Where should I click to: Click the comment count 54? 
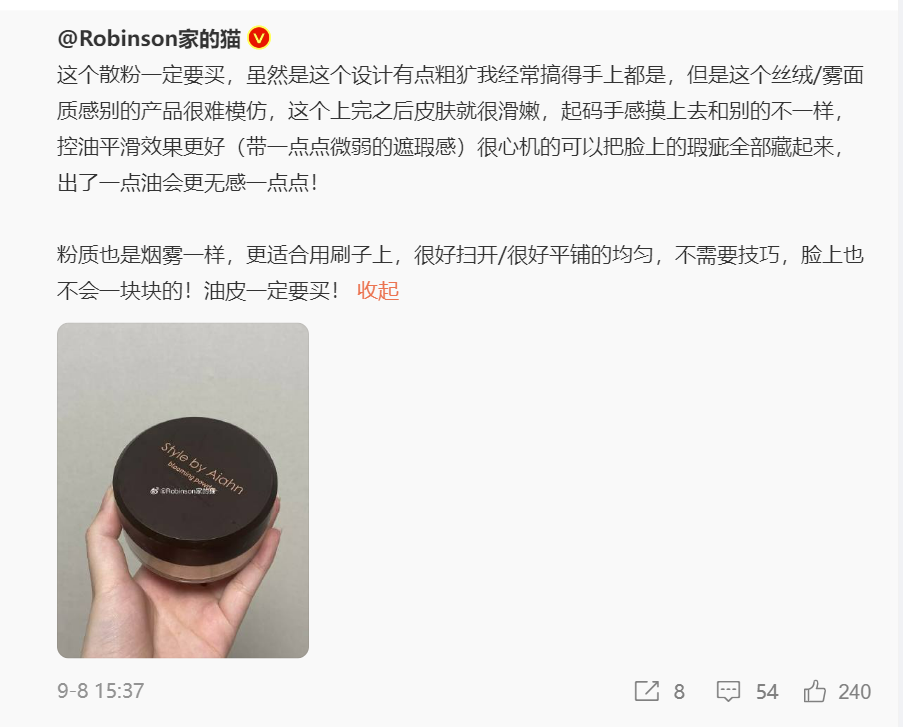pyautogui.click(x=767, y=691)
